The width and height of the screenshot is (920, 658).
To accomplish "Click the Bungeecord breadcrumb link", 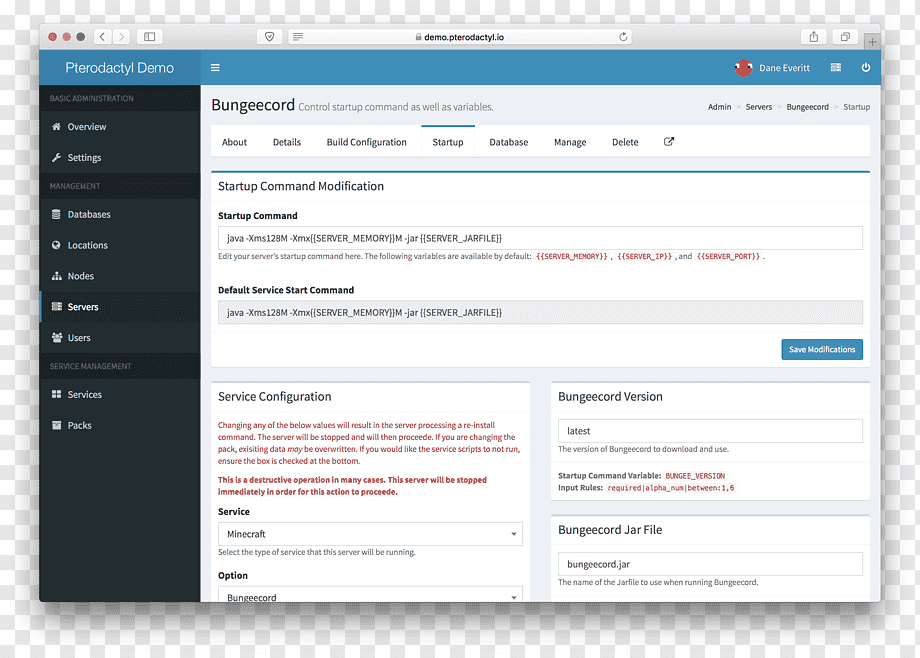I will pos(807,107).
